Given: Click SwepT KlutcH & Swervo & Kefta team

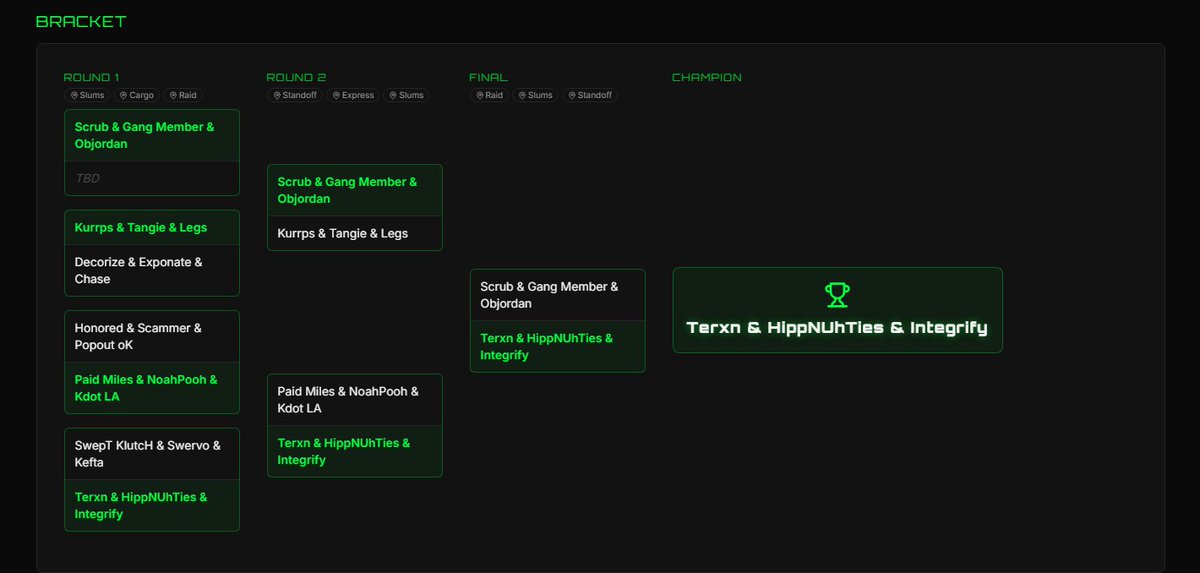Looking at the screenshot, I should pos(152,454).
